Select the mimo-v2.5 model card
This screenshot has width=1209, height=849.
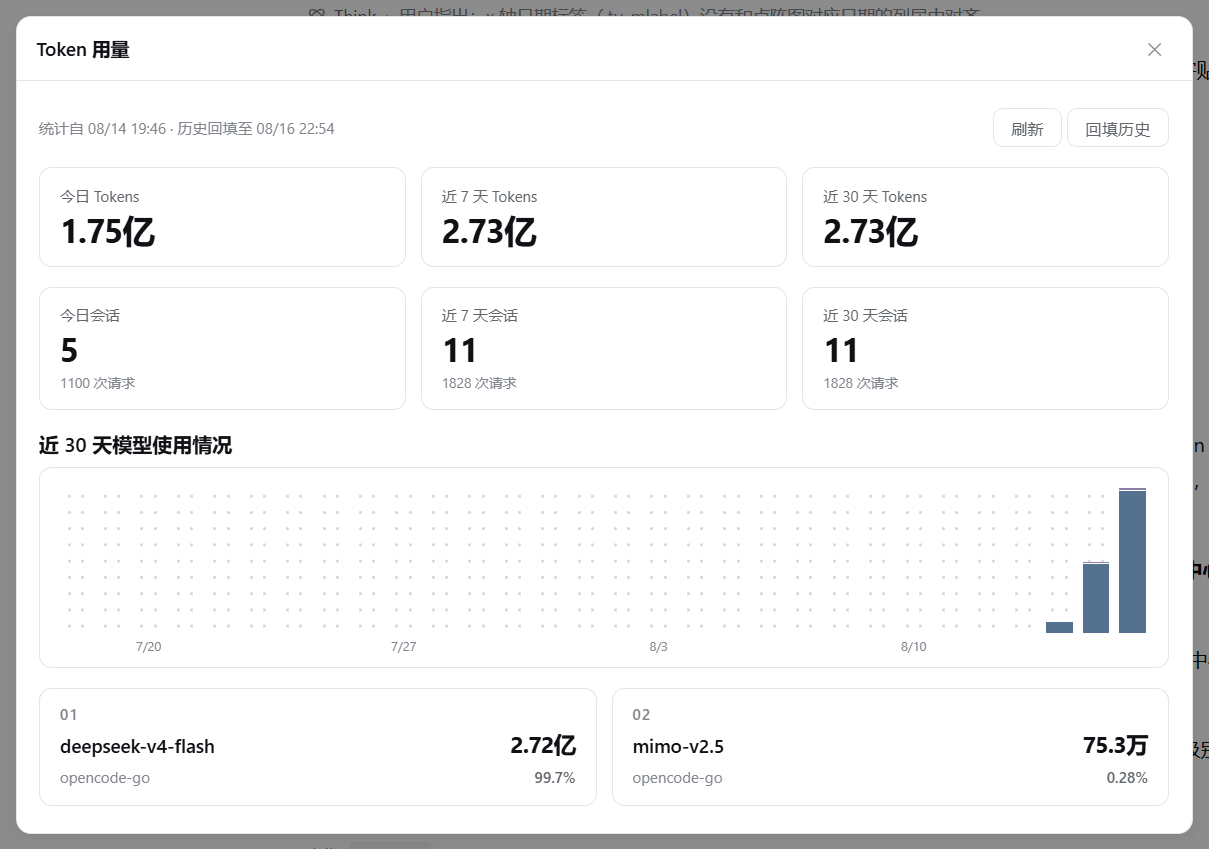(890, 747)
